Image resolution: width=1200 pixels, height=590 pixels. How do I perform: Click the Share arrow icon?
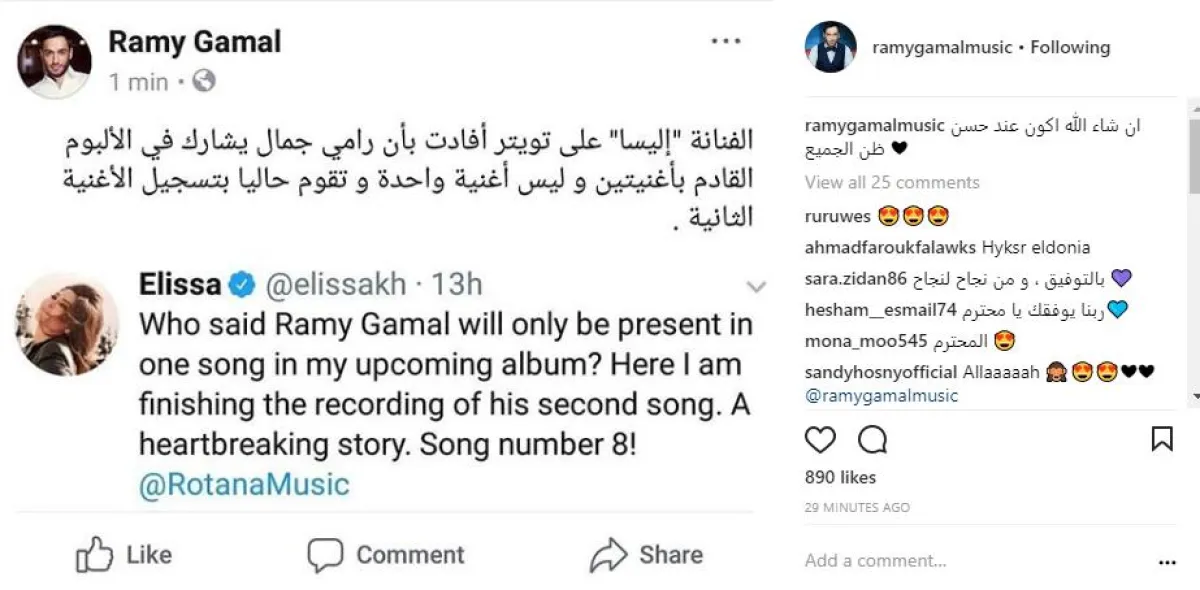(607, 554)
